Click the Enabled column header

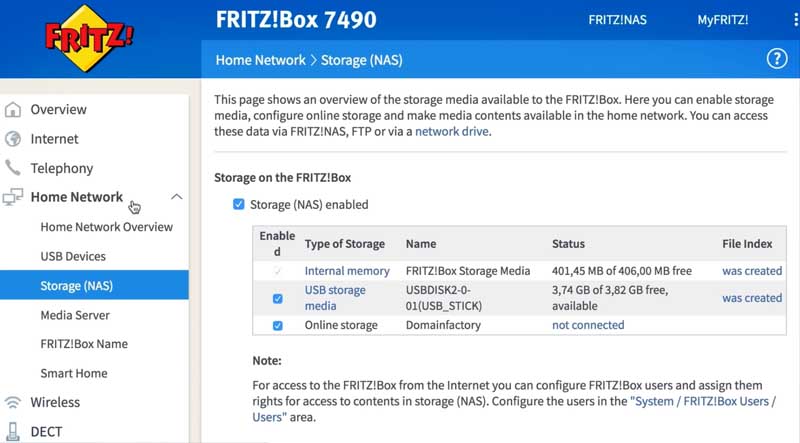(277, 243)
